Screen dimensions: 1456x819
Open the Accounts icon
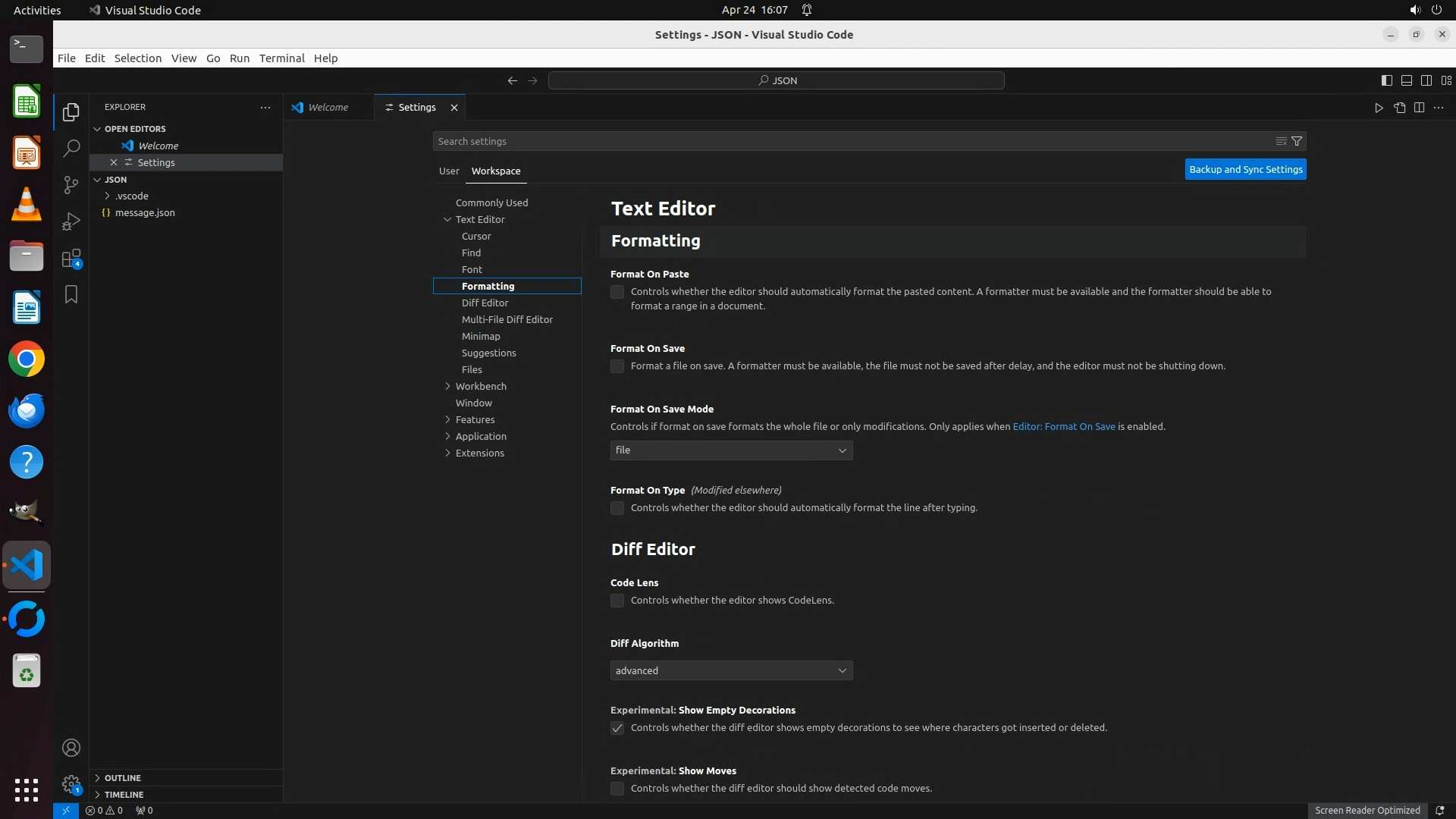point(71,748)
